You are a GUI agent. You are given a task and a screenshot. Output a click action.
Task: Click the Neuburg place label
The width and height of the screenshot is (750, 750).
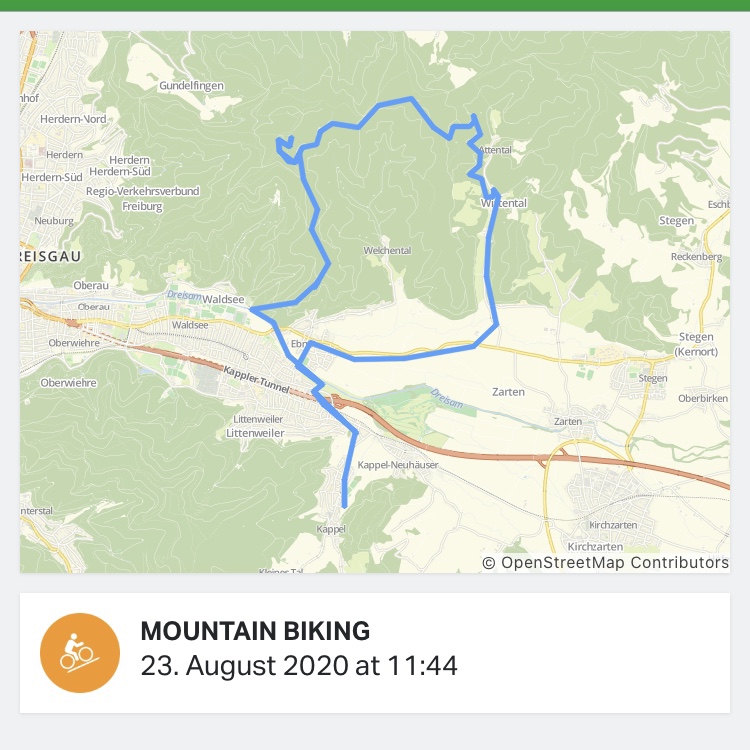point(55,220)
